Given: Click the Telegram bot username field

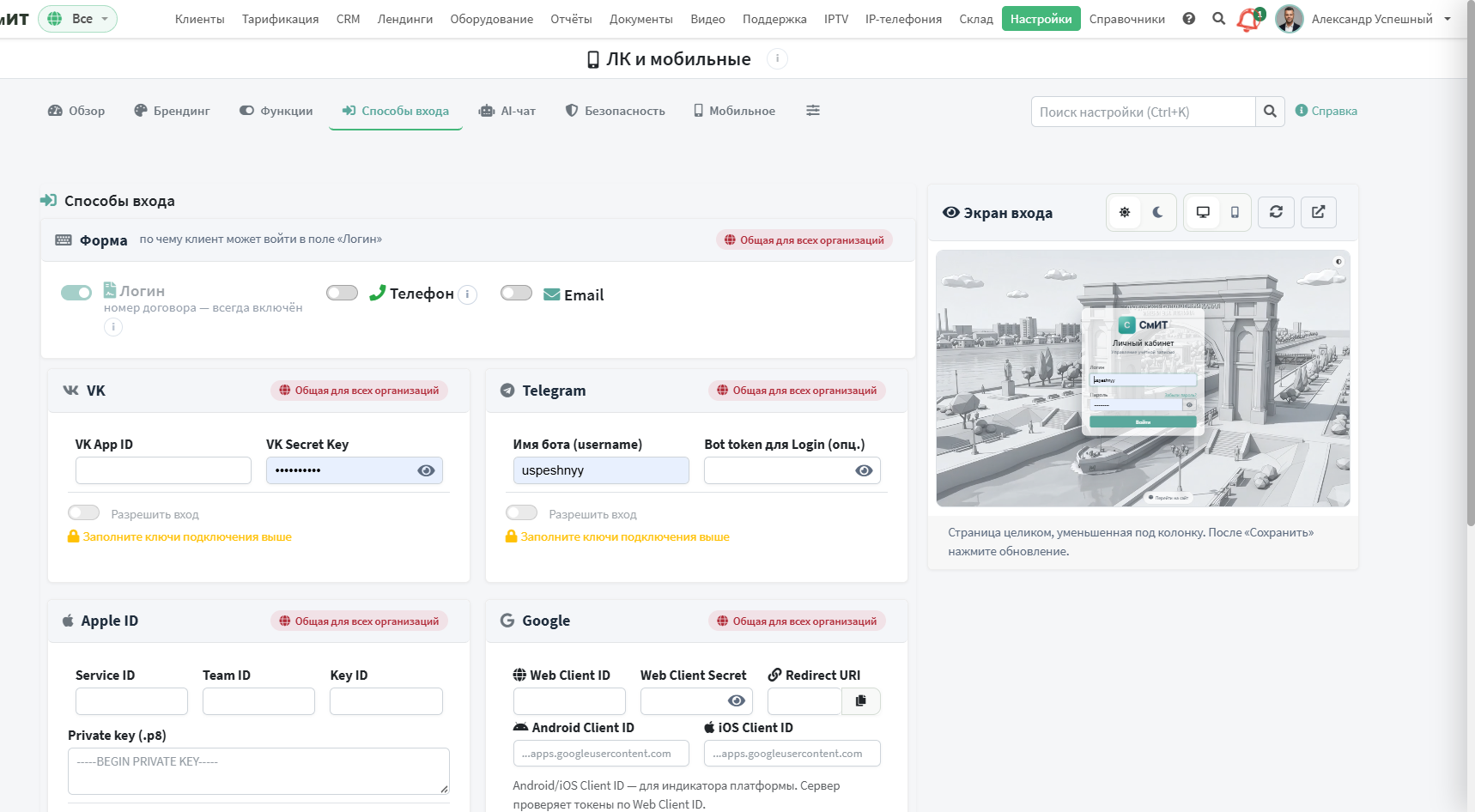Looking at the screenshot, I should (x=601, y=470).
